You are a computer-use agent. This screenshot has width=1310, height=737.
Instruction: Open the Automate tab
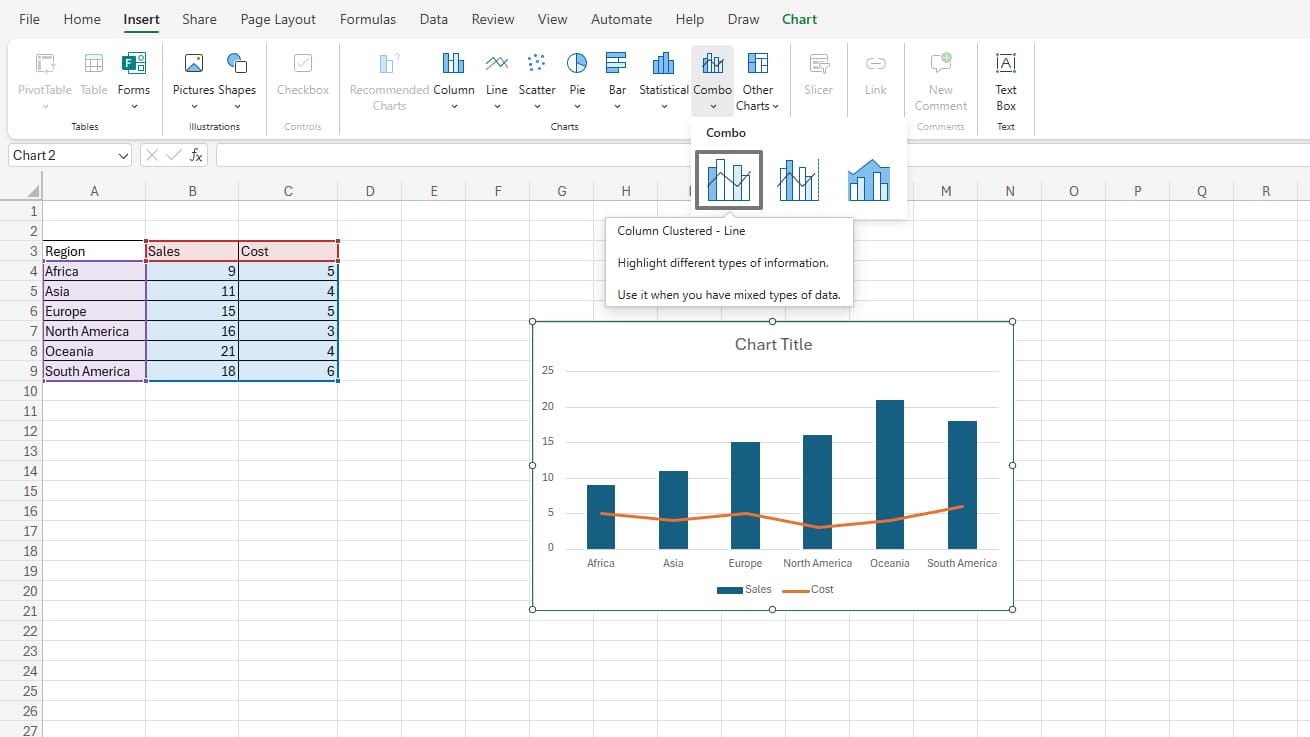[x=621, y=19]
